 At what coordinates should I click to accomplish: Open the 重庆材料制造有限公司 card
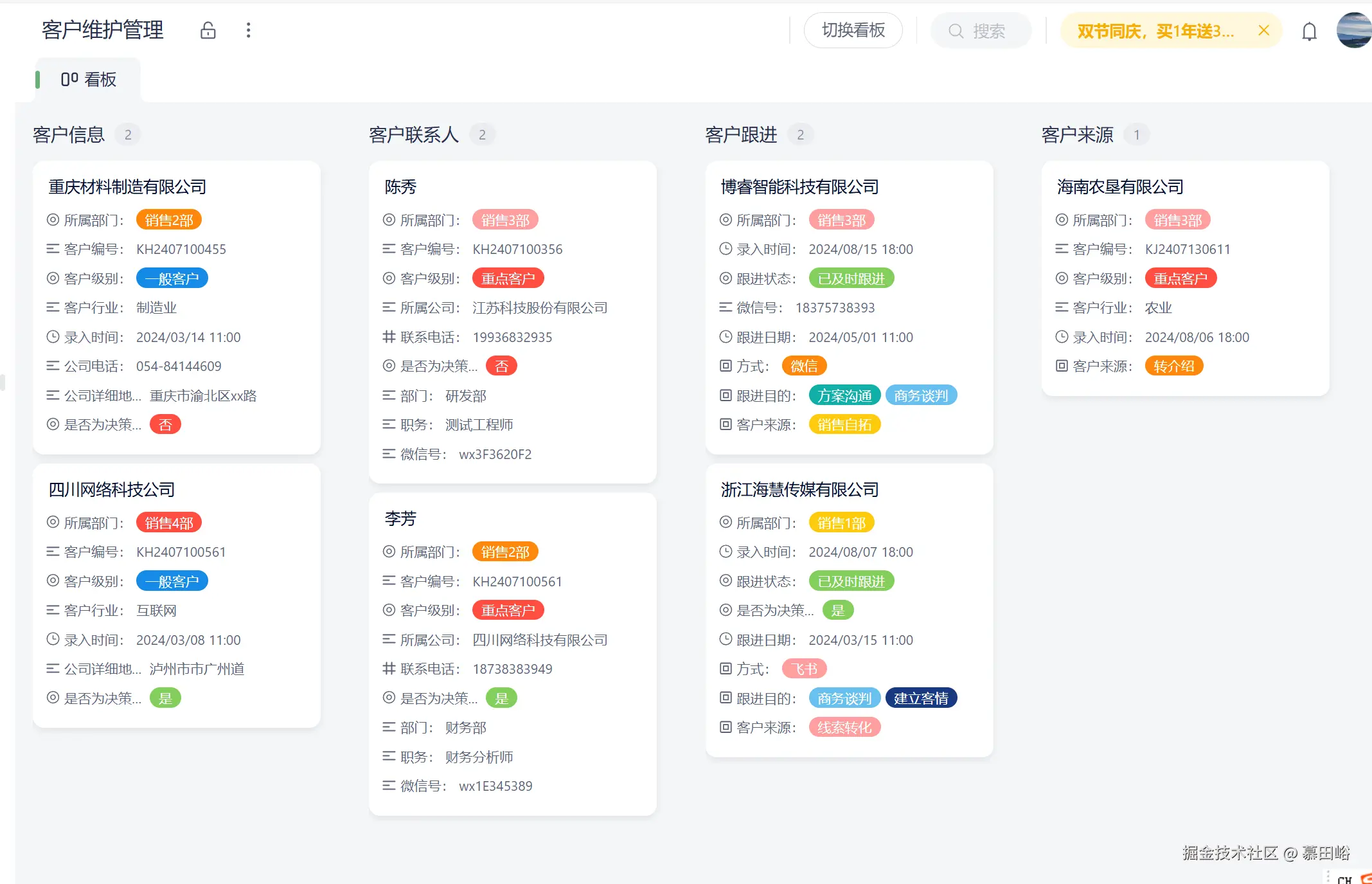coord(127,186)
